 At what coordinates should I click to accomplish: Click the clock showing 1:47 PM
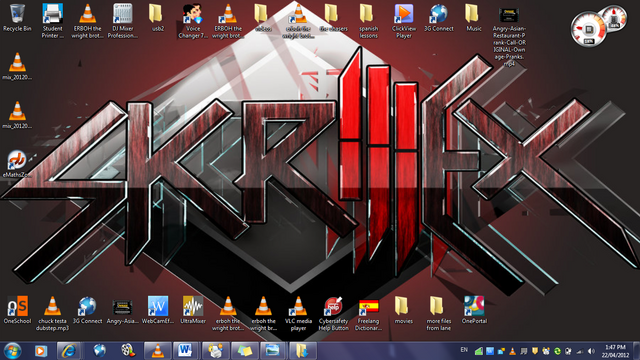pyautogui.click(x=615, y=351)
